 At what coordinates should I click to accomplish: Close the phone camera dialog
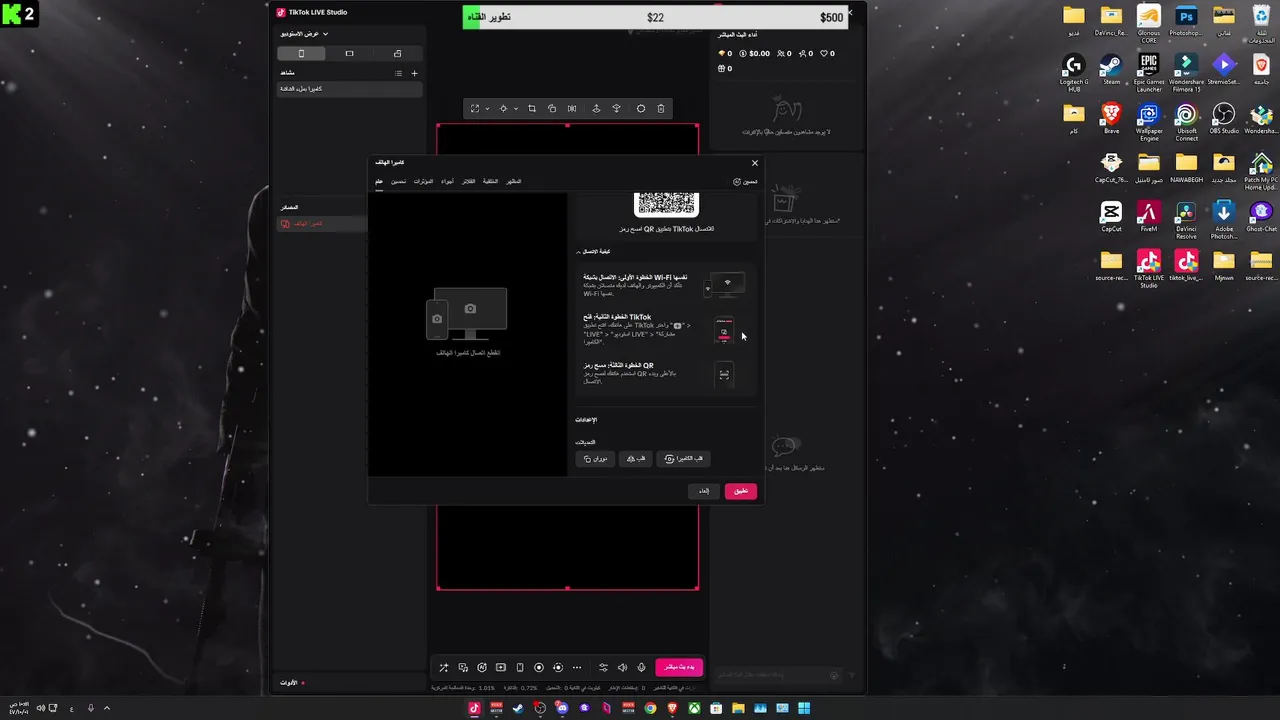coord(755,163)
